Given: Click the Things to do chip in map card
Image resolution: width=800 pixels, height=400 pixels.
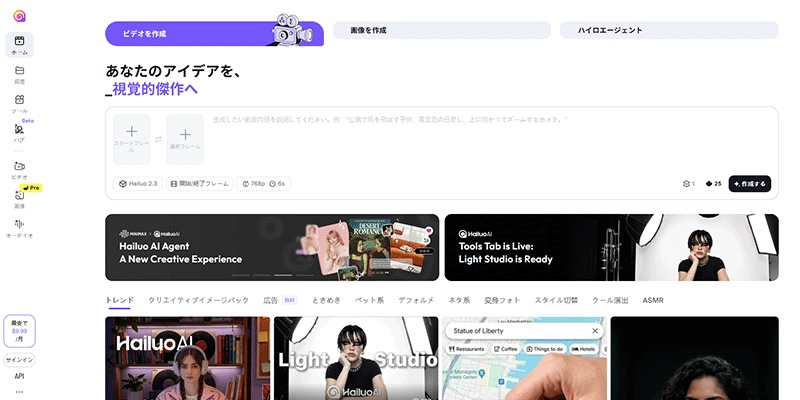Looking at the screenshot, I should pyautogui.click(x=545, y=349).
